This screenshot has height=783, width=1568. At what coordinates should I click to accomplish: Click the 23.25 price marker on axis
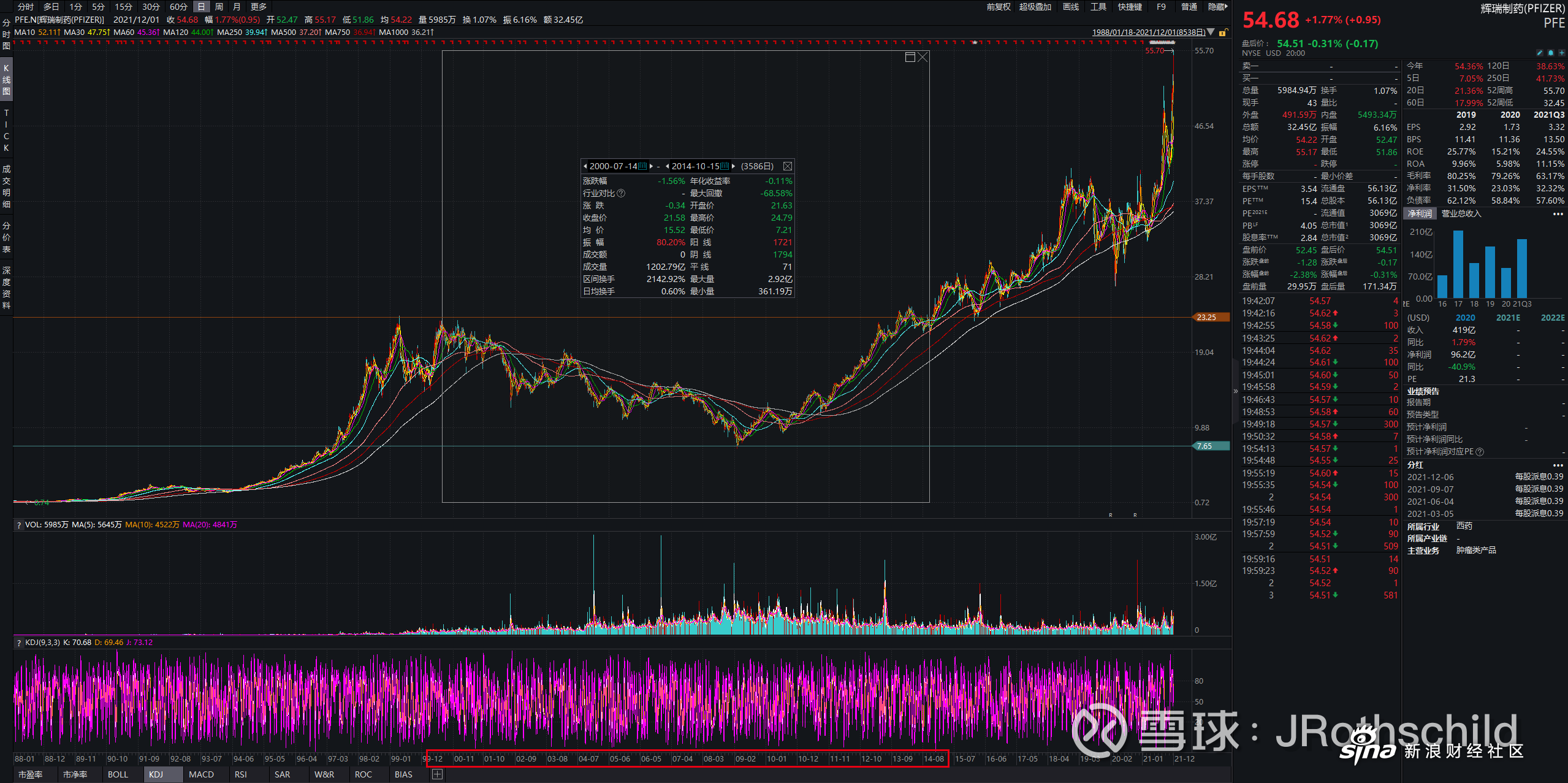[1210, 318]
